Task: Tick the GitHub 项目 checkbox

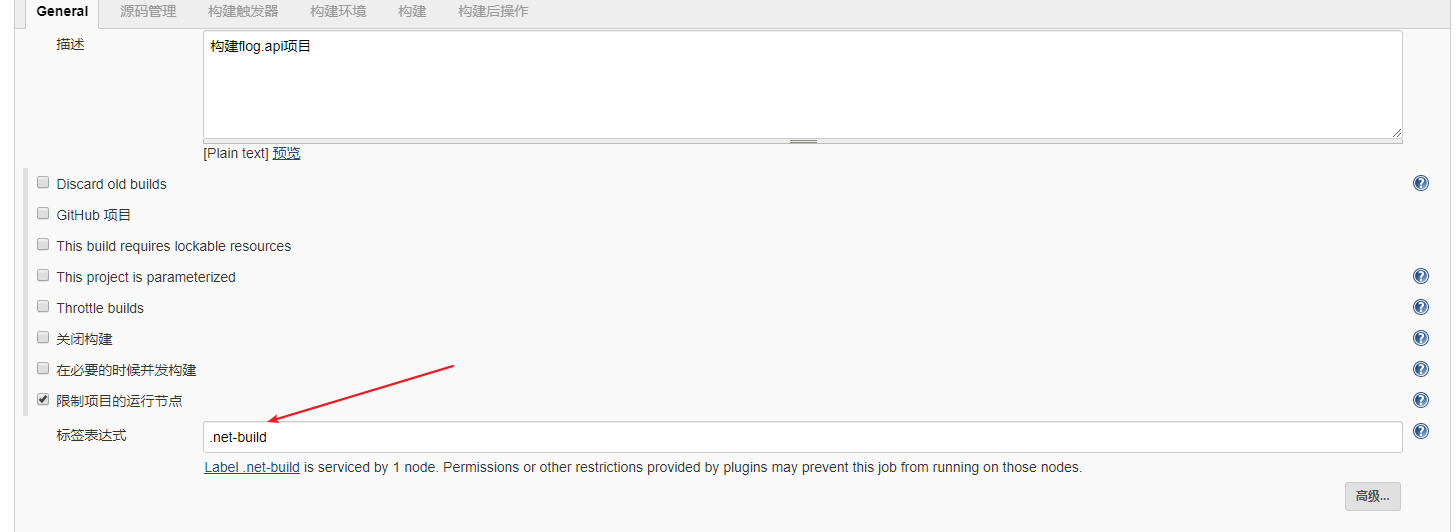Action: click(43, 214)
